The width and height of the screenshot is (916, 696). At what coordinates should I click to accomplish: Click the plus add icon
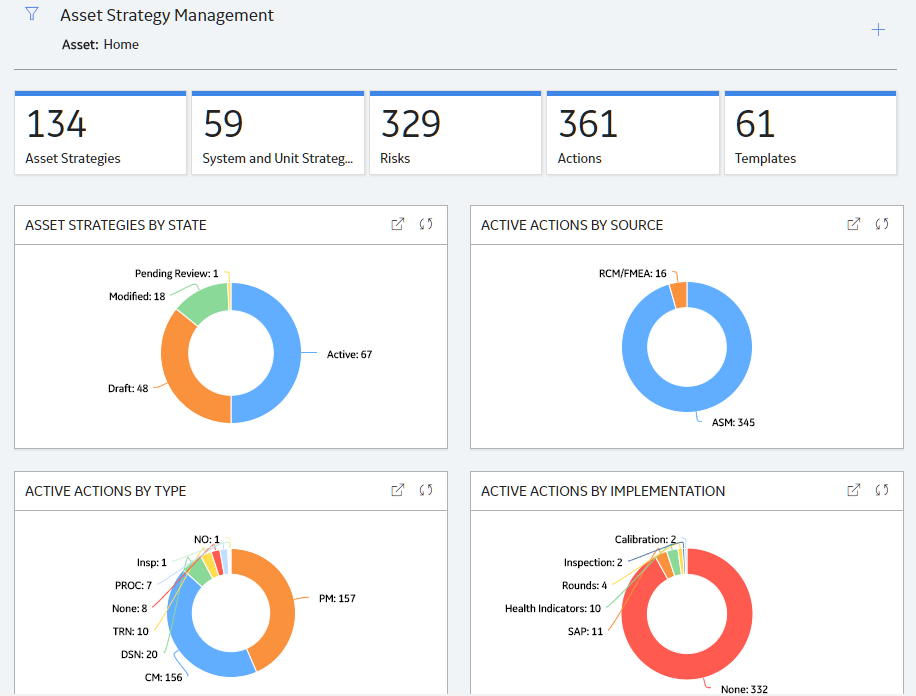878,30
